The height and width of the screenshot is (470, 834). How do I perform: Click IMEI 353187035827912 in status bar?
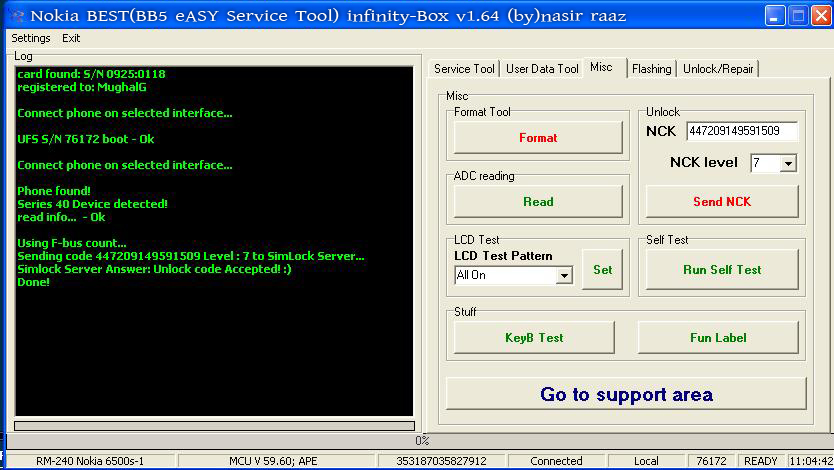click(441, 461)
